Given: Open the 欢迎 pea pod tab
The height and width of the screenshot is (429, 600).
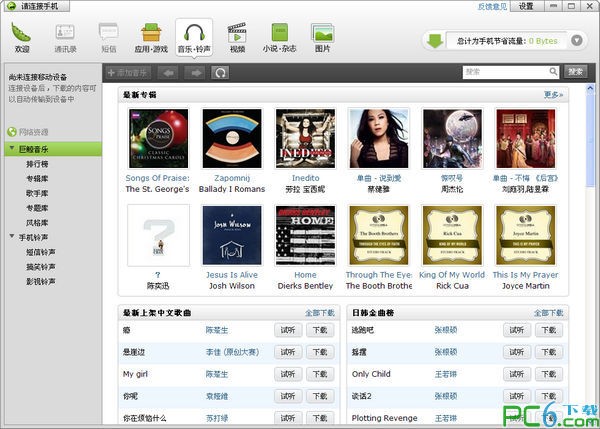Looking at the screenshot, I should pos(21,38).
